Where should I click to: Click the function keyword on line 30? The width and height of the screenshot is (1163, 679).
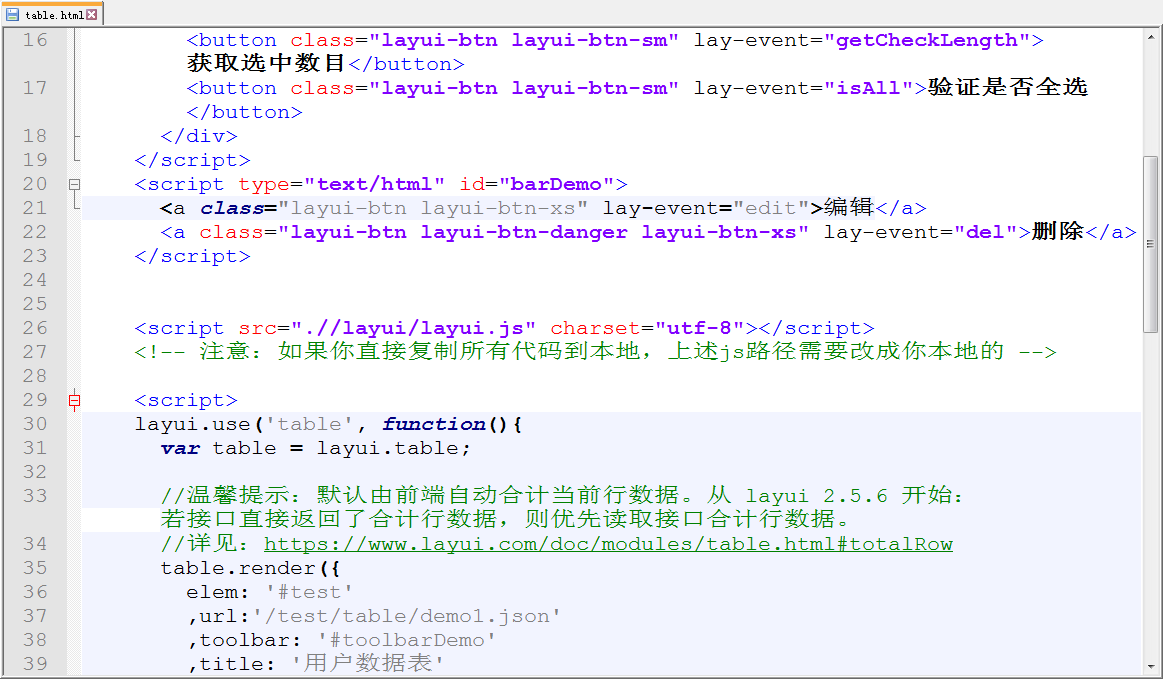coord(433,424)
